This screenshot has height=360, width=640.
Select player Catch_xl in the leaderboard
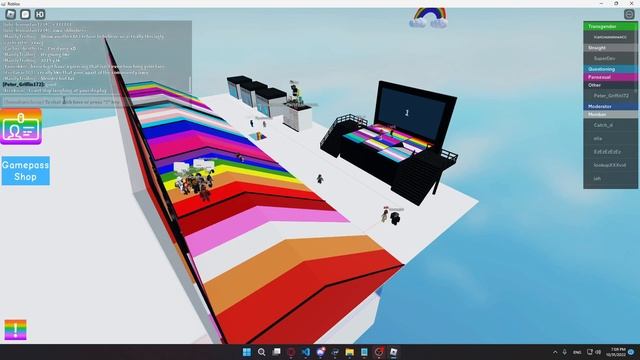(610, 125)
